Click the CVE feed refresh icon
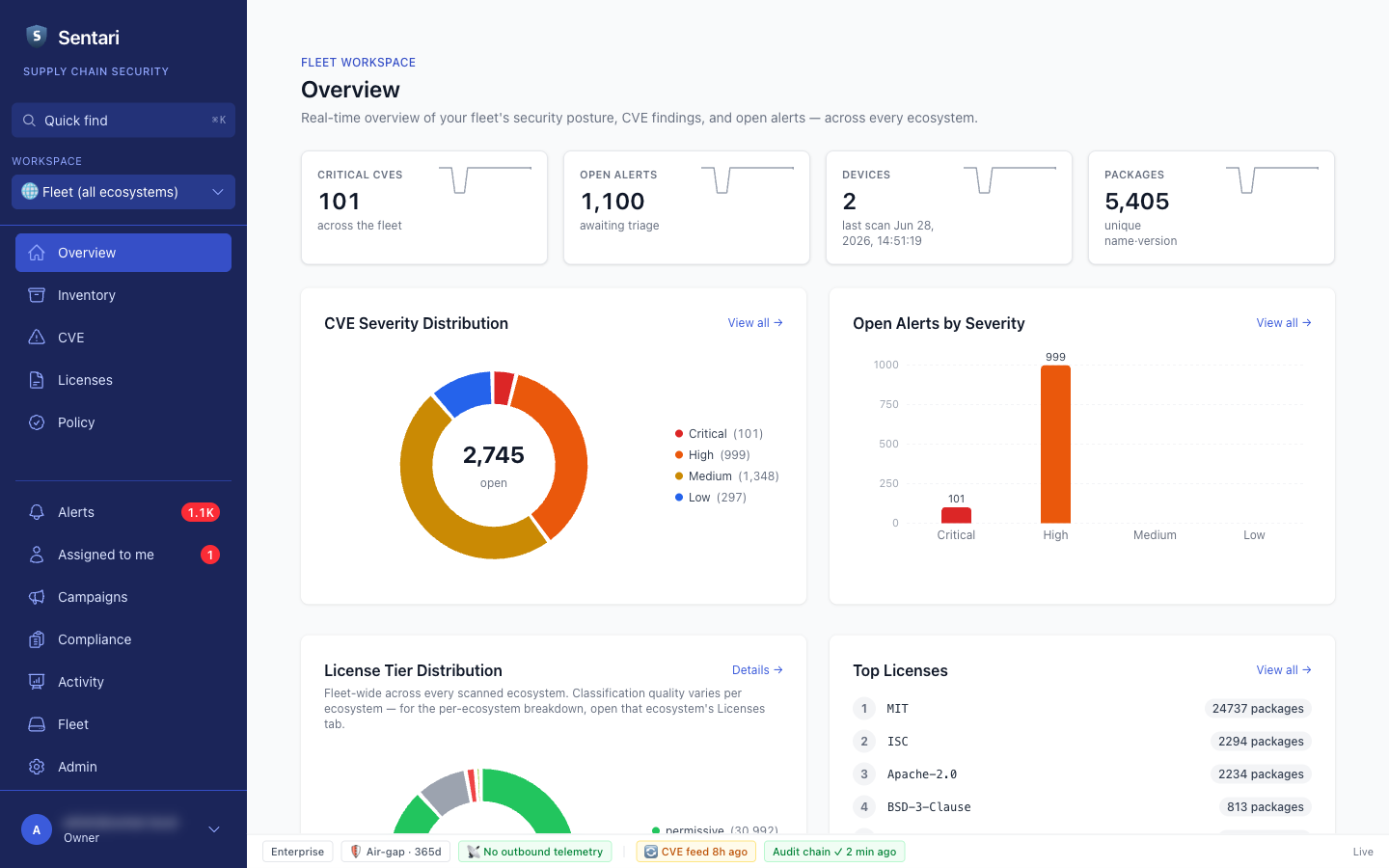The image size is (1389, 868). (651, 852)
